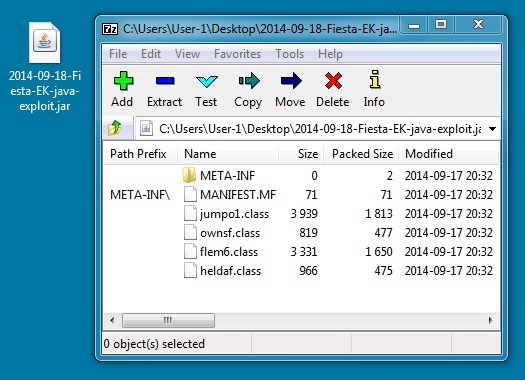Open the File menu
The image size is (525, 380).
point(118,54)
